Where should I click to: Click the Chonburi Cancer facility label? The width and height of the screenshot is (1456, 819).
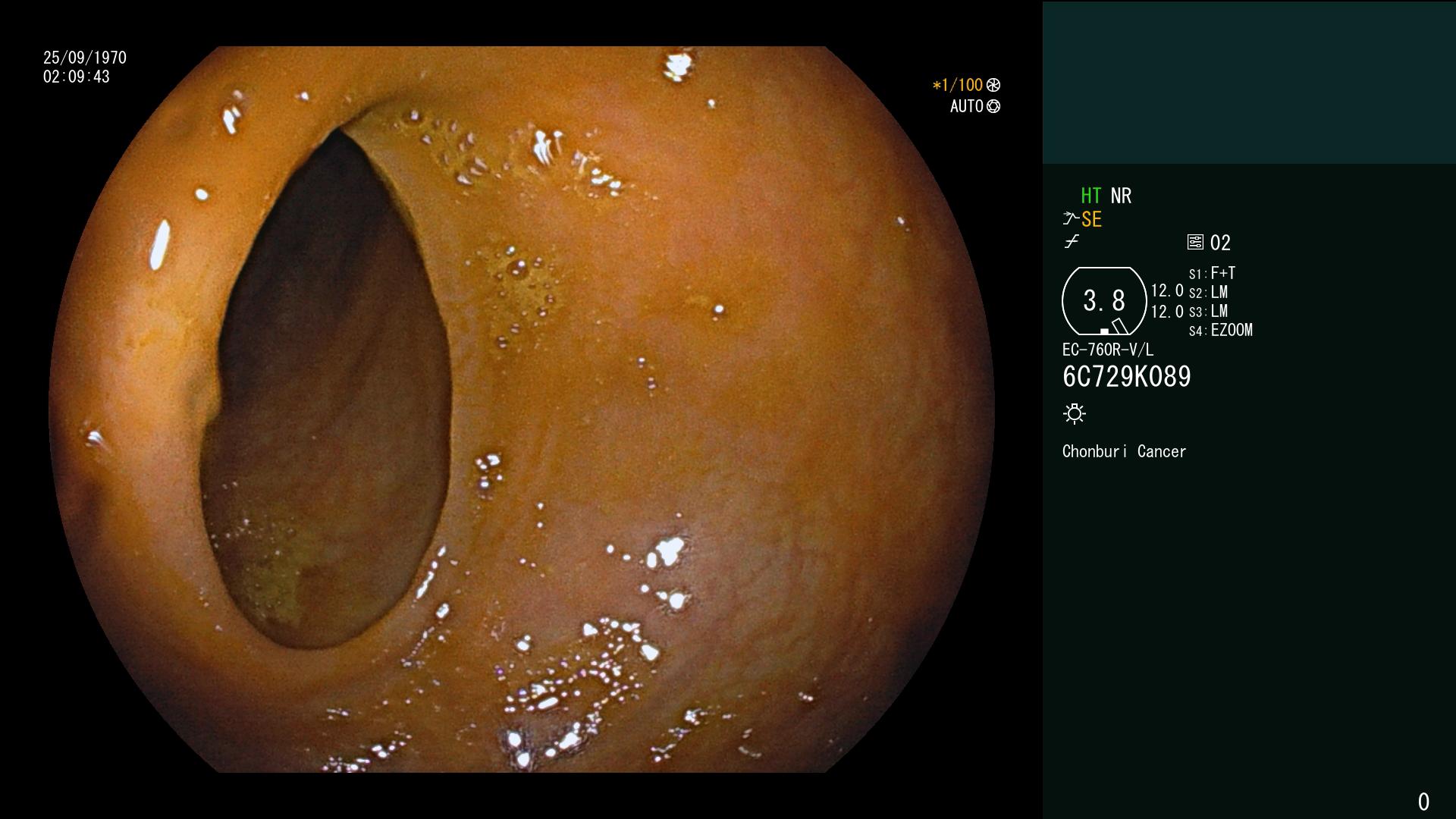tap(1124, 451)
